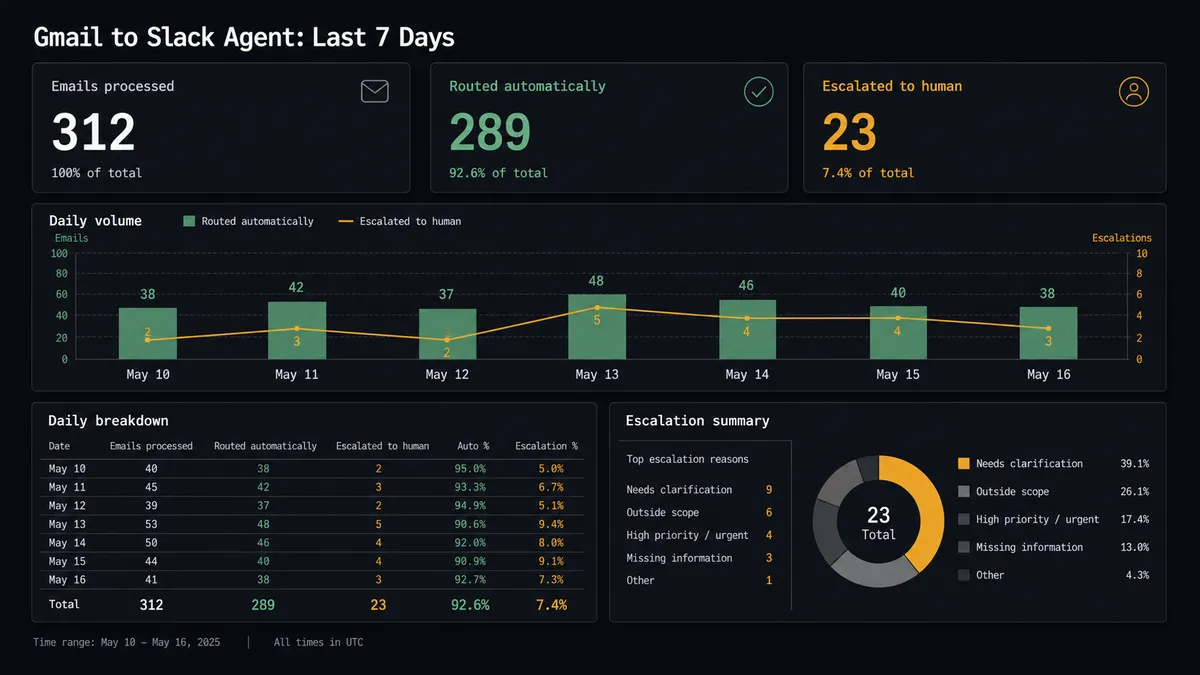Click the '95.0%' auto percentage cell
The image size is (1200, 675).
click(x=469, y=469)
